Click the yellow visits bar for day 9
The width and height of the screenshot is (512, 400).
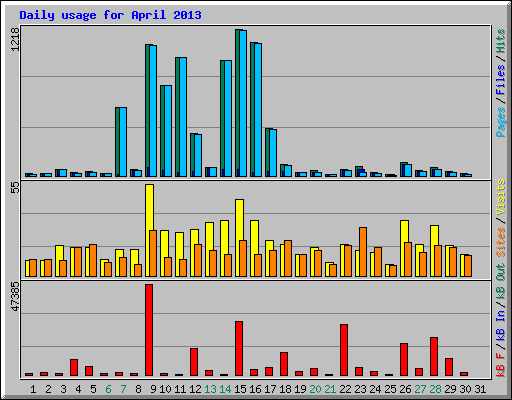click(x=149, y=207)
